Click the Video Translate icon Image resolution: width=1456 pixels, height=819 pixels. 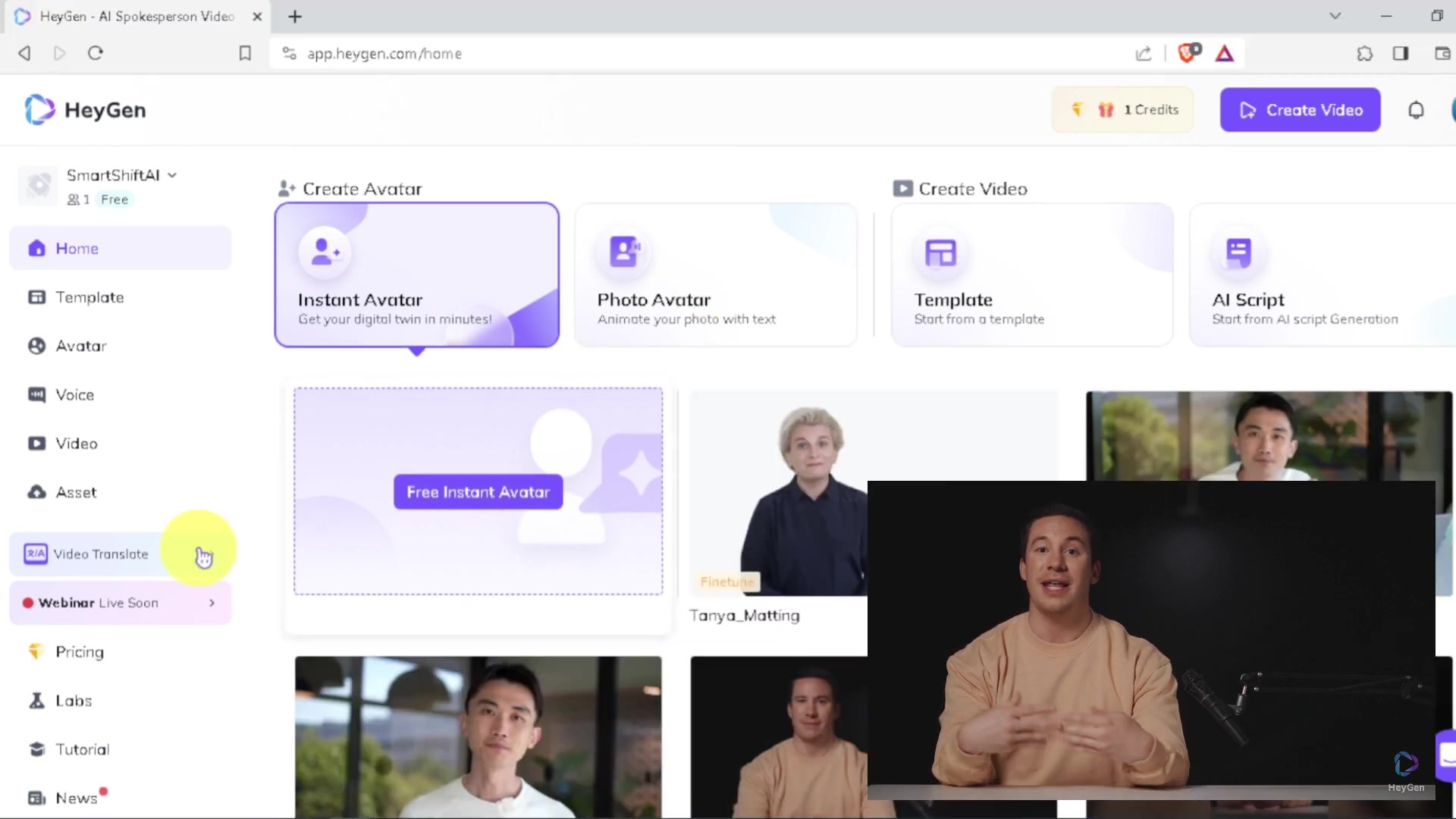point(36,554)
